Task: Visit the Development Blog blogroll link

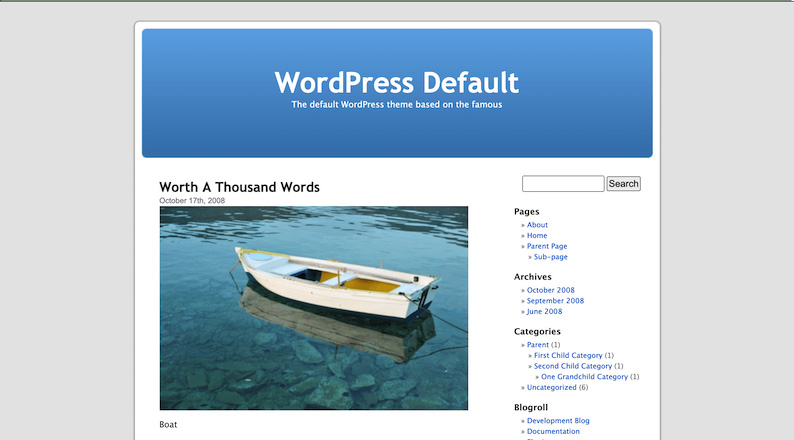Action: coord(558,421)
